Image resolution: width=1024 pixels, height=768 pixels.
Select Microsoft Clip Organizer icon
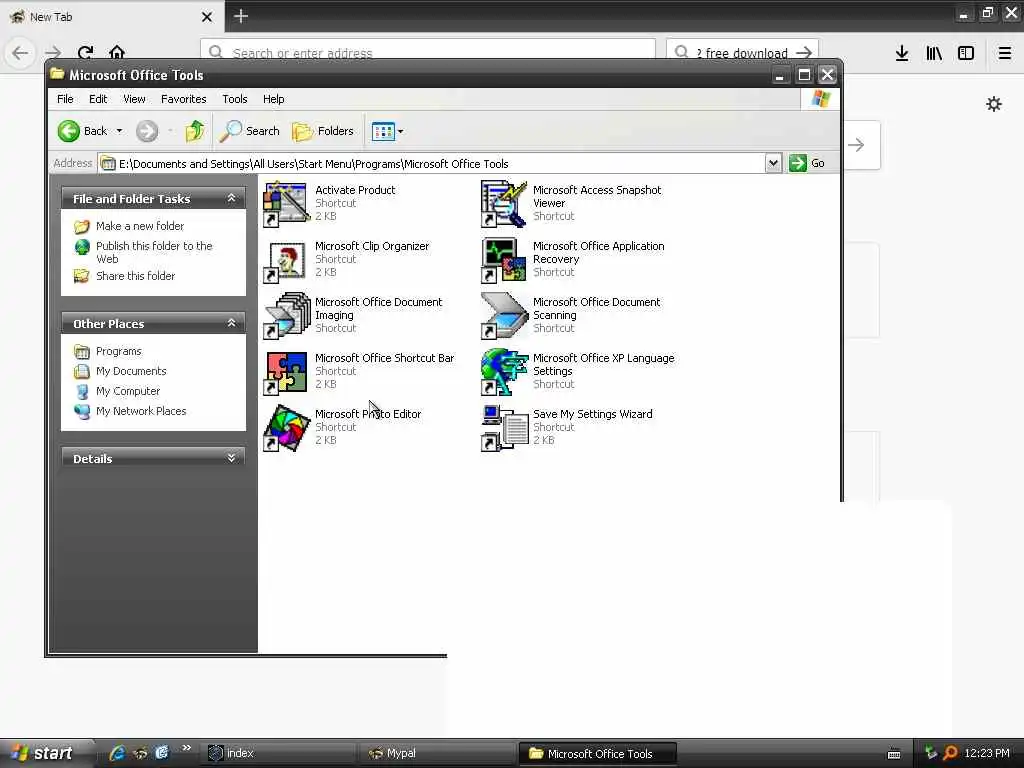(285, 261)
